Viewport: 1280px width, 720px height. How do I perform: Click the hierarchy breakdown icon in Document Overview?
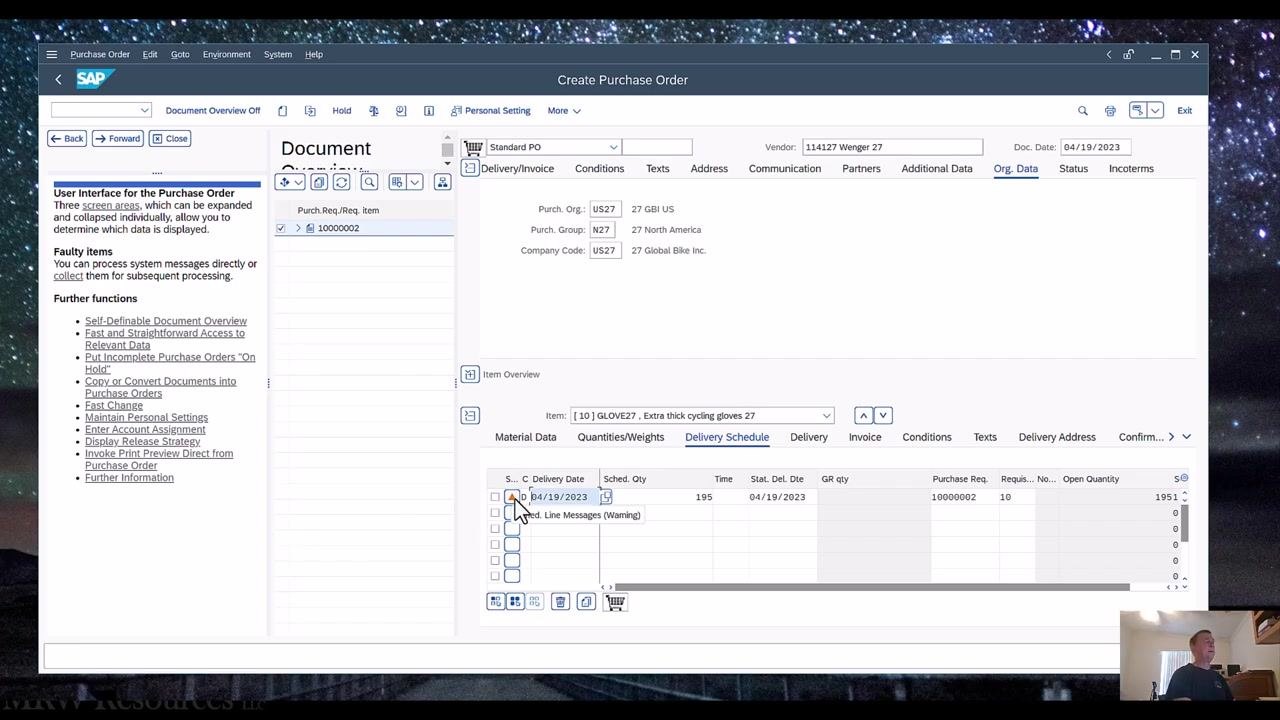[x=442, y=182]
